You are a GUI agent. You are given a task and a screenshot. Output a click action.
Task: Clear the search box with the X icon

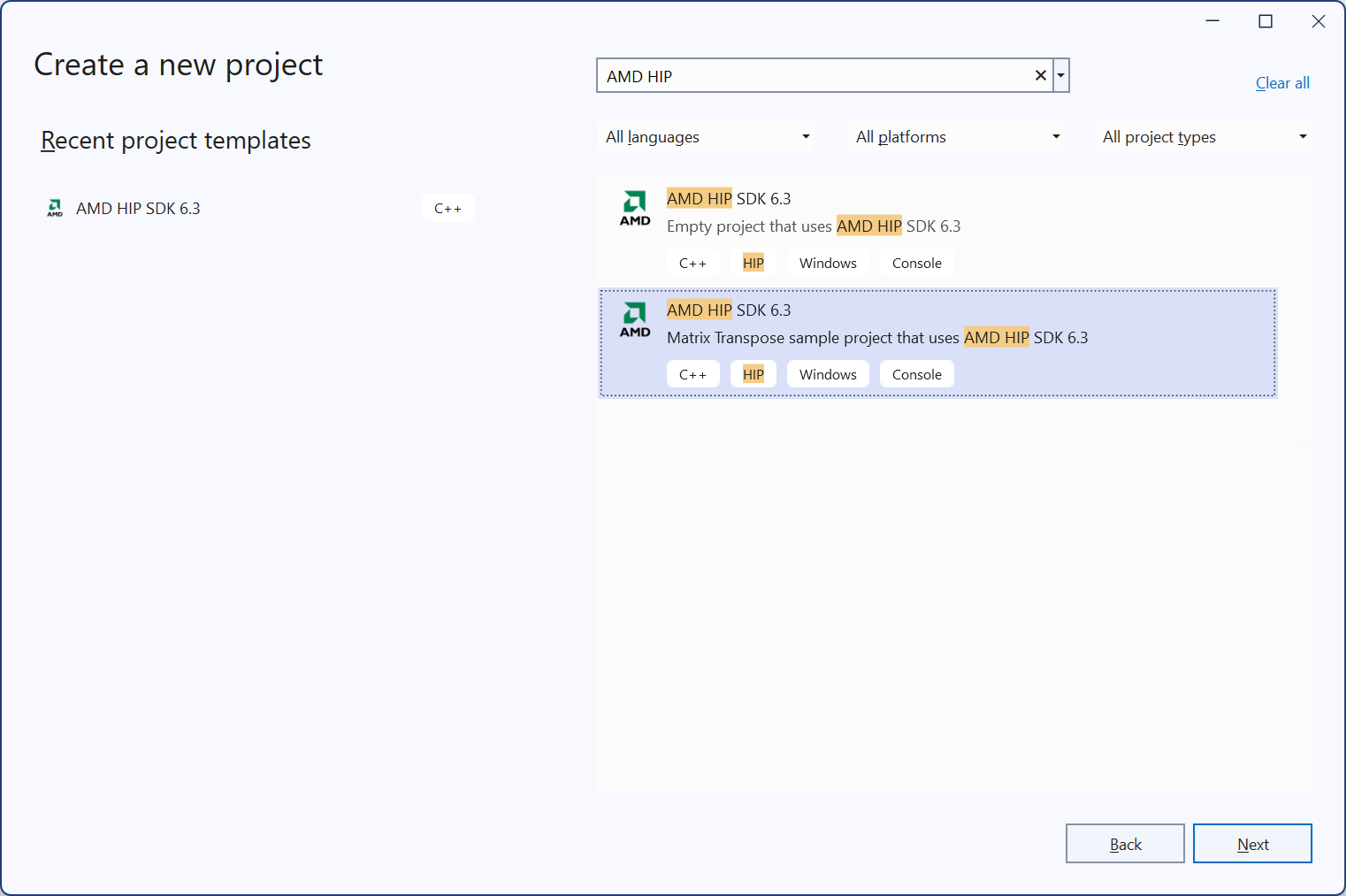1040,76
